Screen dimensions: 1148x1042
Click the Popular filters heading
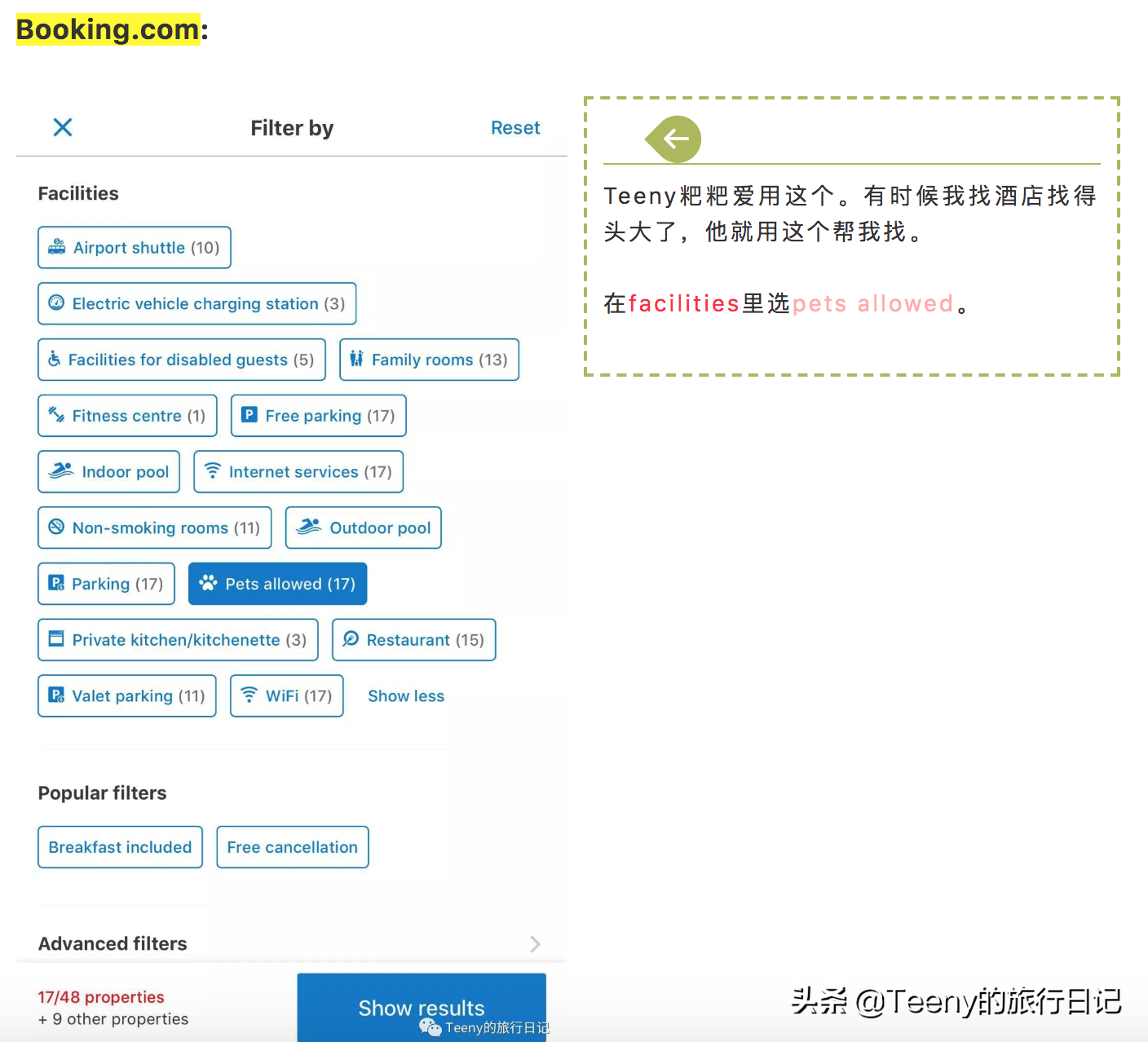102,793
